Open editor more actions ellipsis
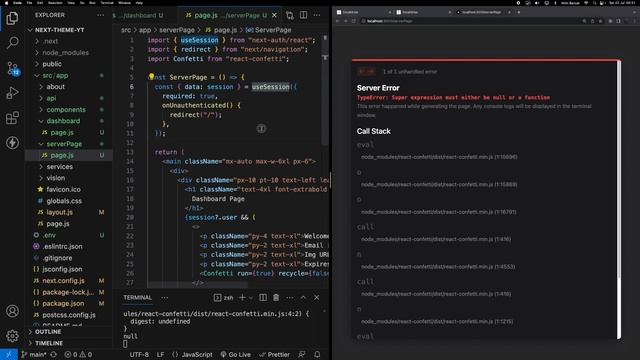This screenshot has width=640, height=360. tap(317, 15)
